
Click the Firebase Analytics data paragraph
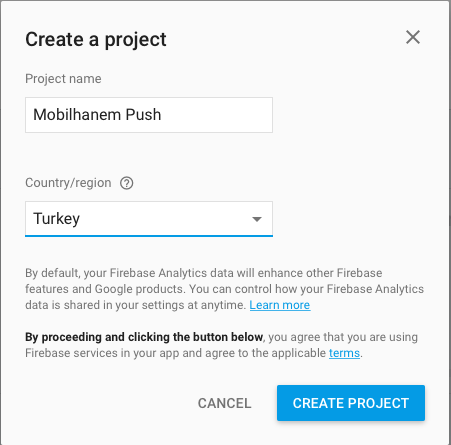tap(224, 289)
